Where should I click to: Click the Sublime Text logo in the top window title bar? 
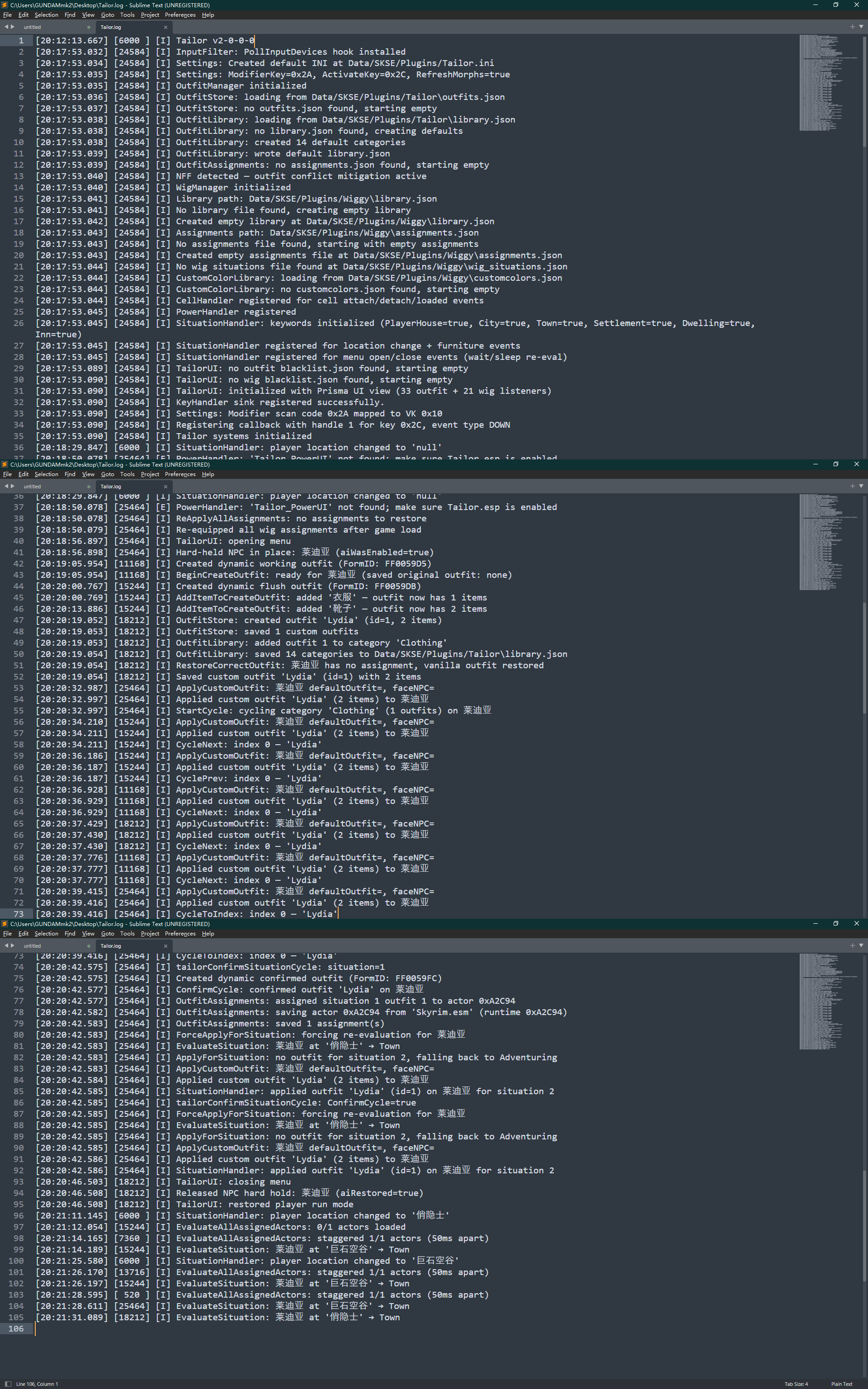coord(5,5)
